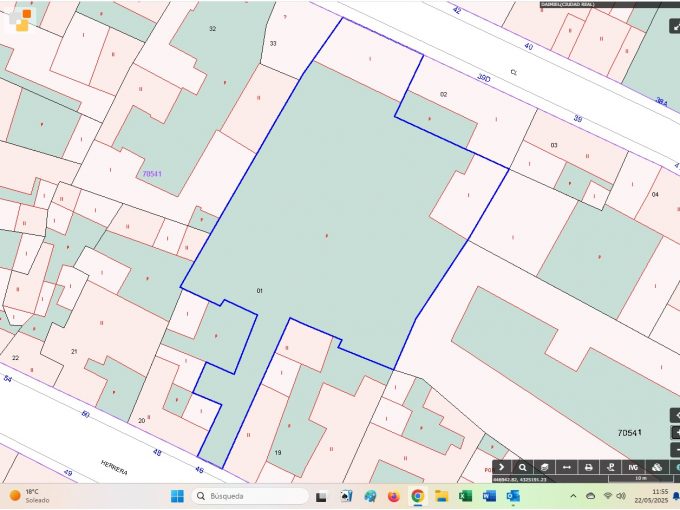The width and height of the screenshot is (680, 510).
Task: Select the block number 70541 purple label
Action: click(152, 174)
